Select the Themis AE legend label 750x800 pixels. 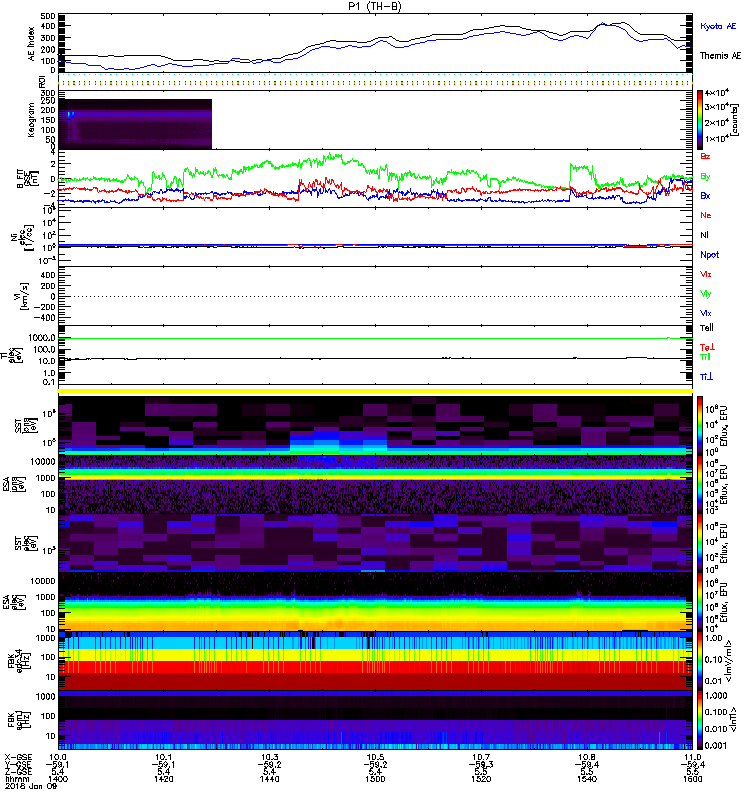(x=720, y=56)
